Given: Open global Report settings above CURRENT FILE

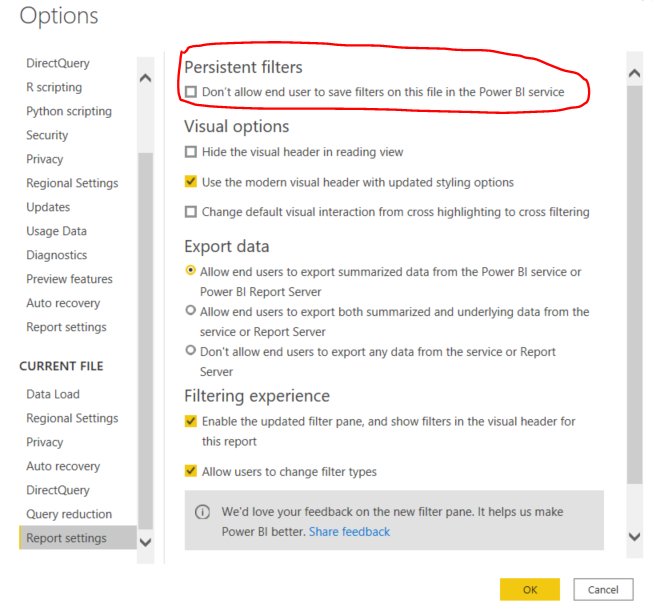Looking at the screenshot, I should (67, 327).
